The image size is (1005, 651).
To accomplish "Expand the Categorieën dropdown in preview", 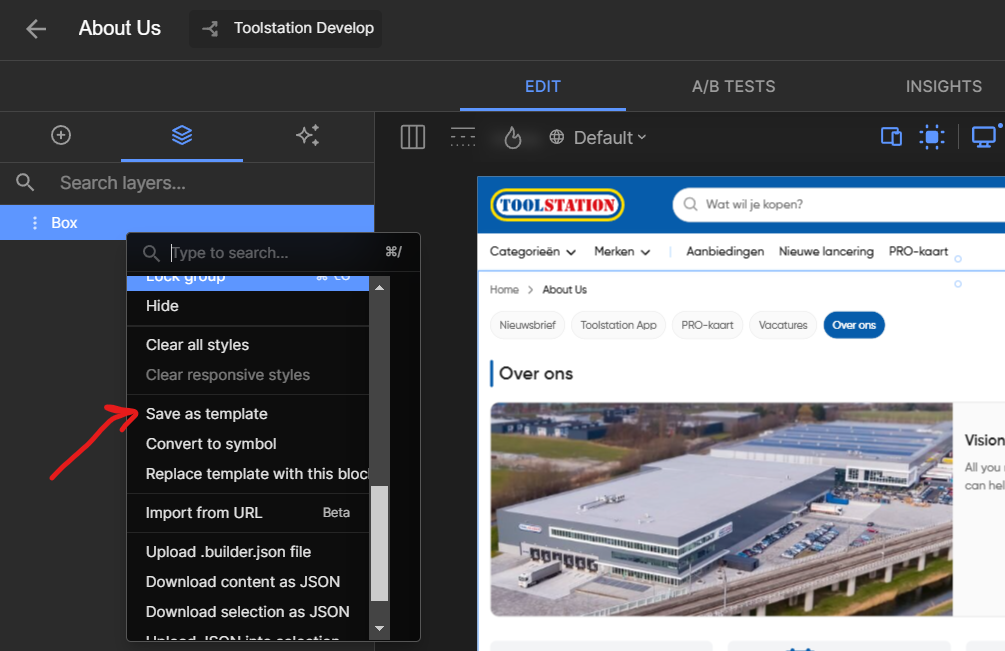I will tap(532, 252).
